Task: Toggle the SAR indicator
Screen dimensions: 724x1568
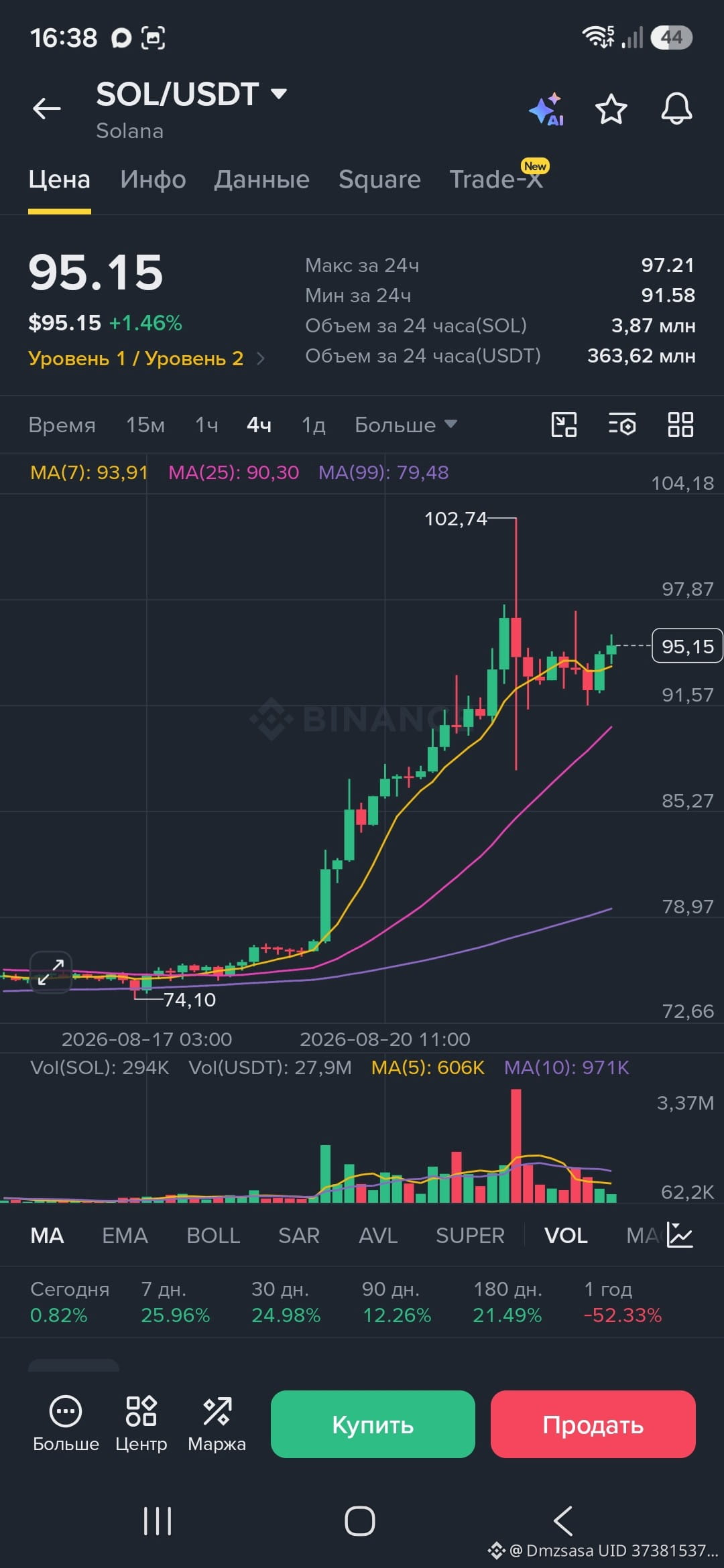Action: [299, 1235]
